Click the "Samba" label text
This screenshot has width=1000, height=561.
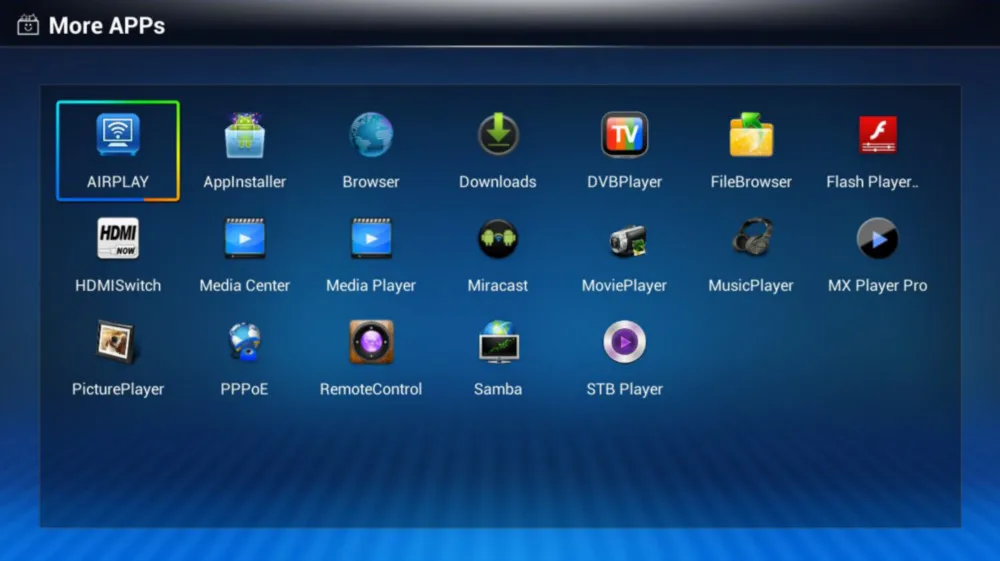[497, 390]
